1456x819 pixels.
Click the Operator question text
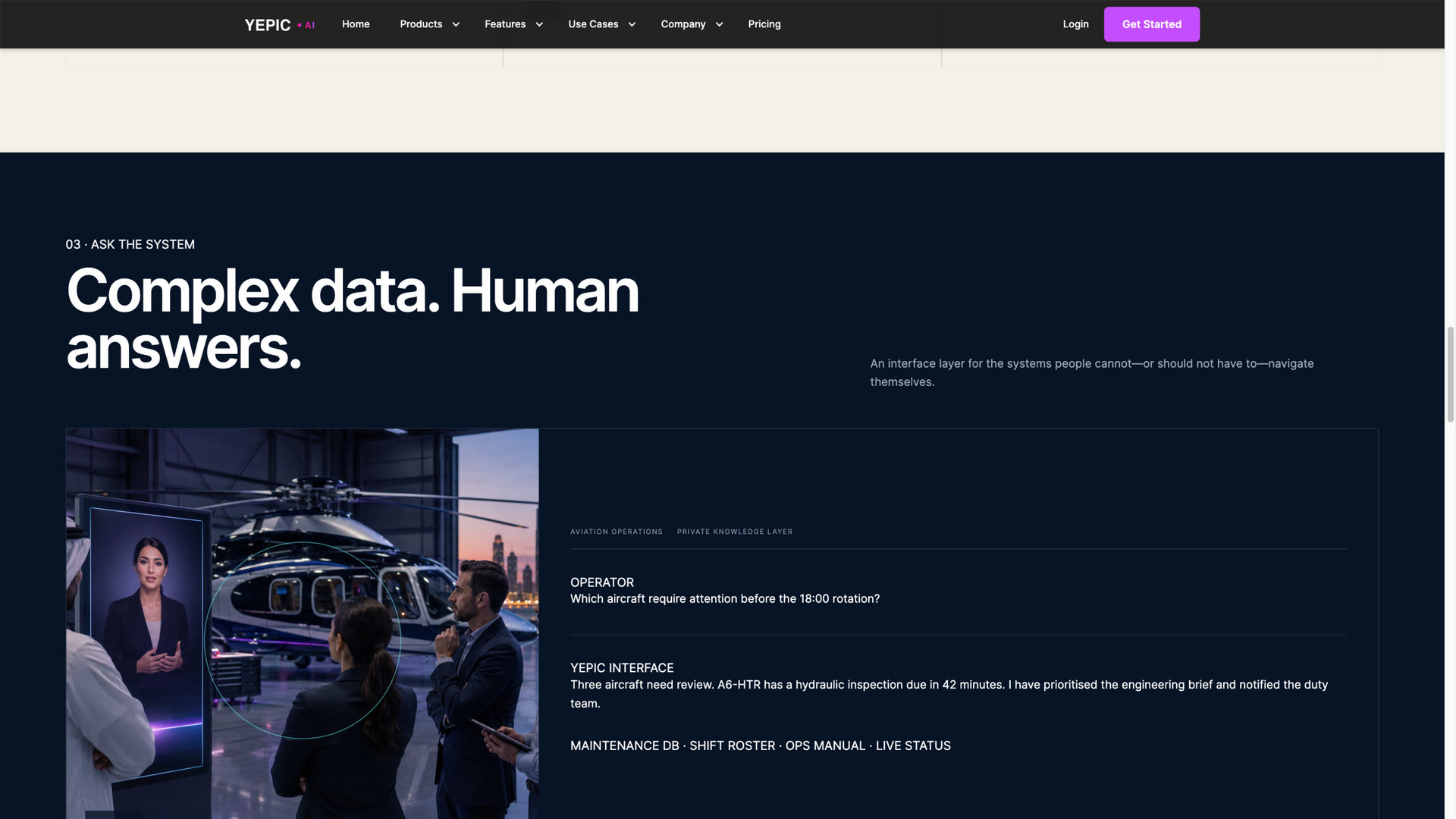725,599
